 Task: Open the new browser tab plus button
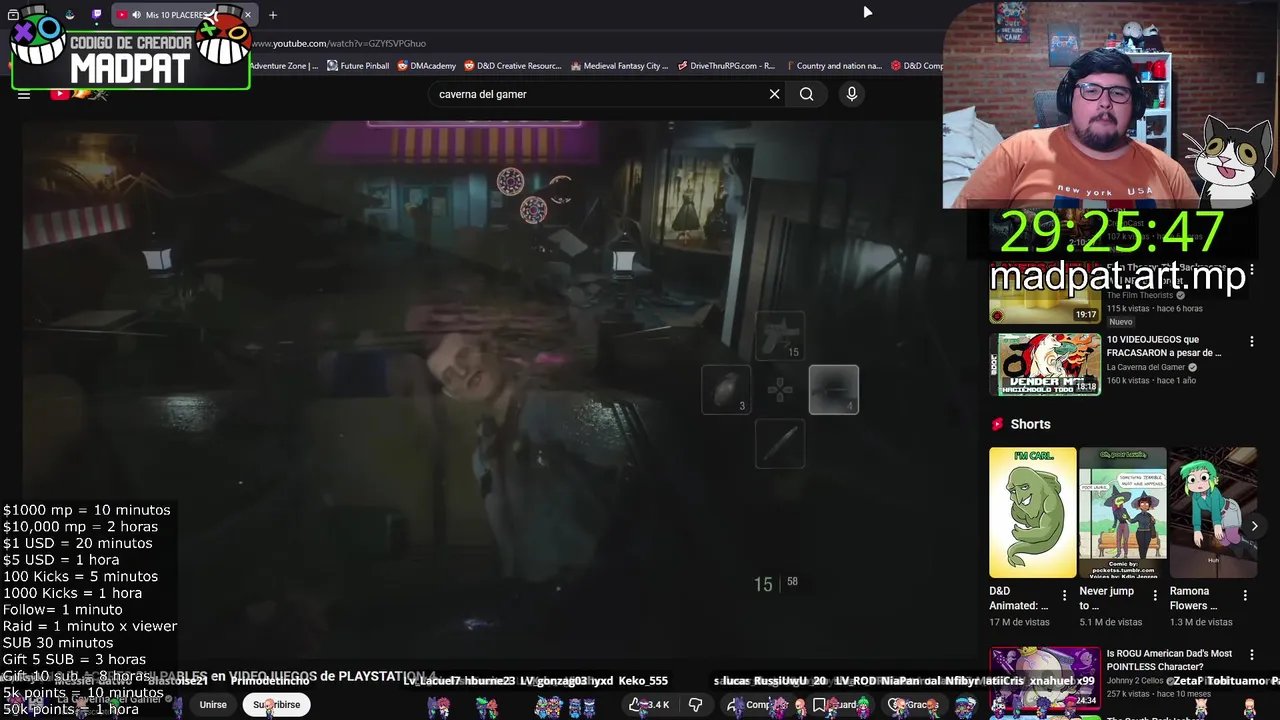click(273, 15)
